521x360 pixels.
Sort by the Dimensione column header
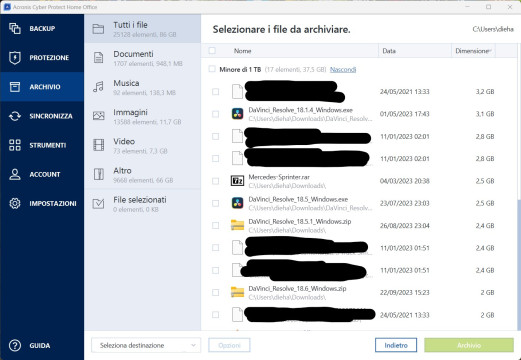click(x=473, y=51)
